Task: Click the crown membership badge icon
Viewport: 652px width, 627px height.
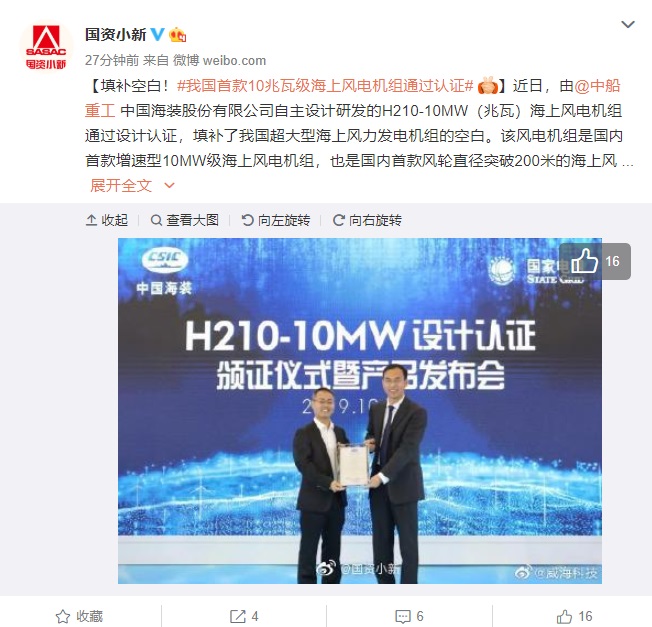Action: coord(177,35)
